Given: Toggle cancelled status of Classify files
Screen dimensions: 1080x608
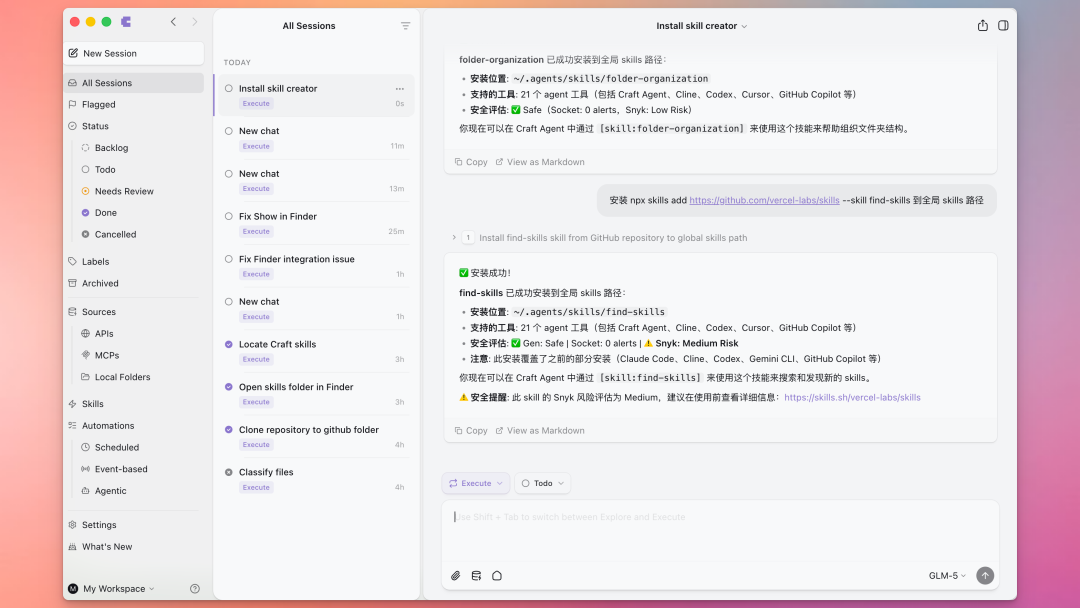Looking at the screenshot, I should [x=229, y=472].
